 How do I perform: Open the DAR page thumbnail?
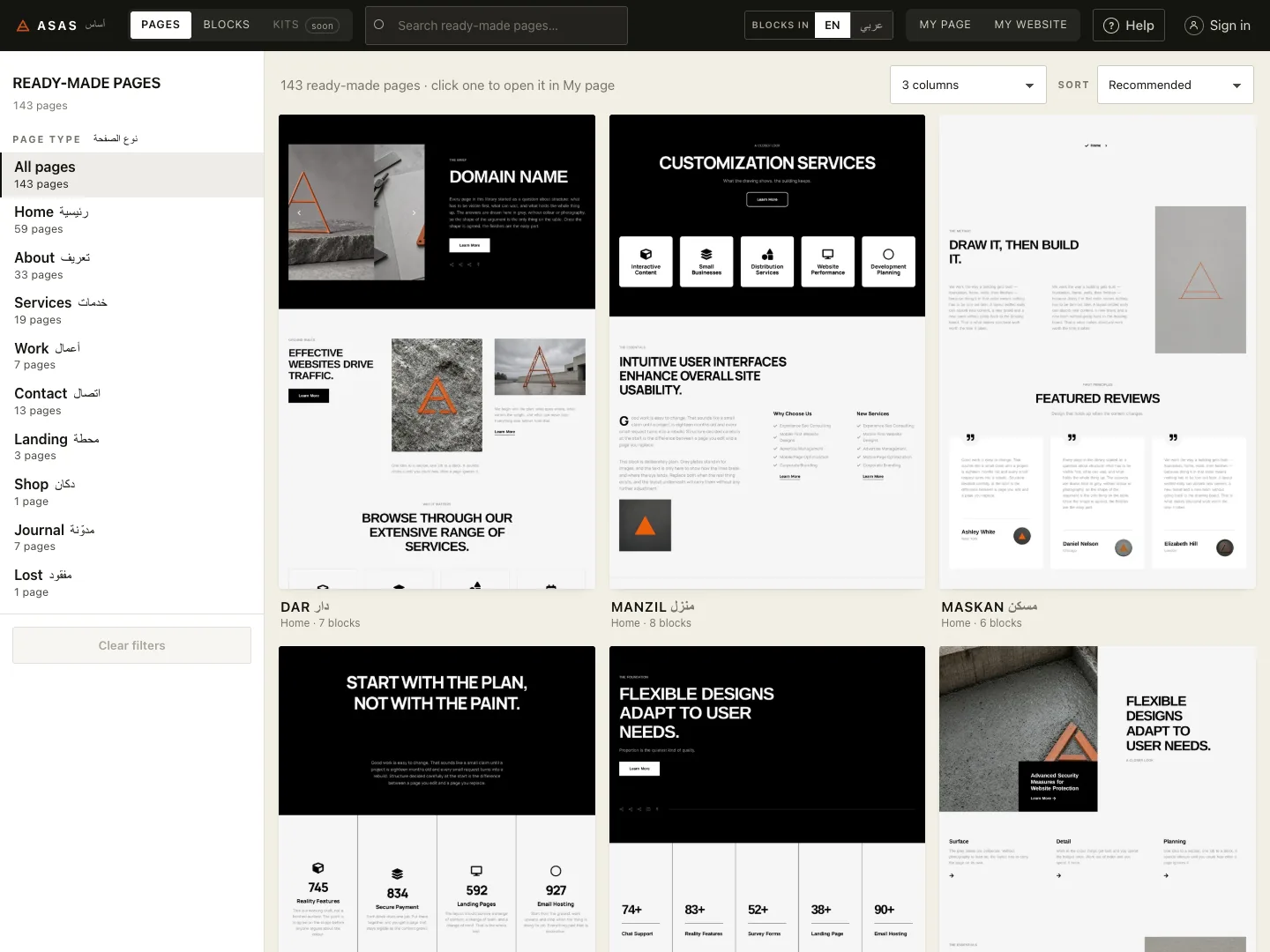pos(437,352)
